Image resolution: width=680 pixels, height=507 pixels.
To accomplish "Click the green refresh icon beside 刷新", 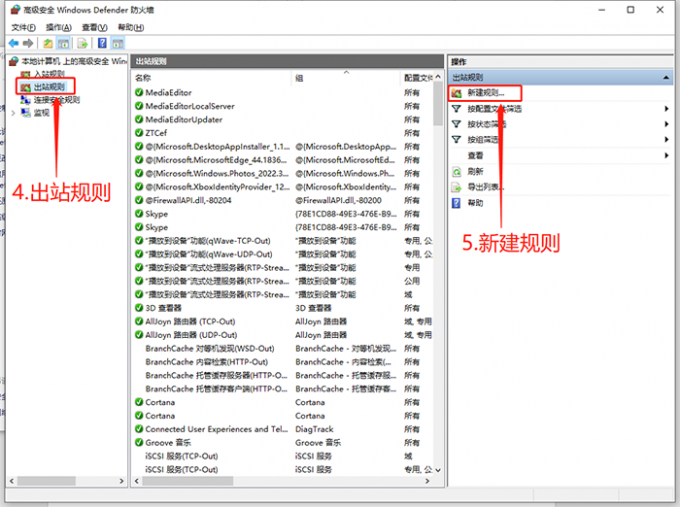I will (x=456, y=172).
